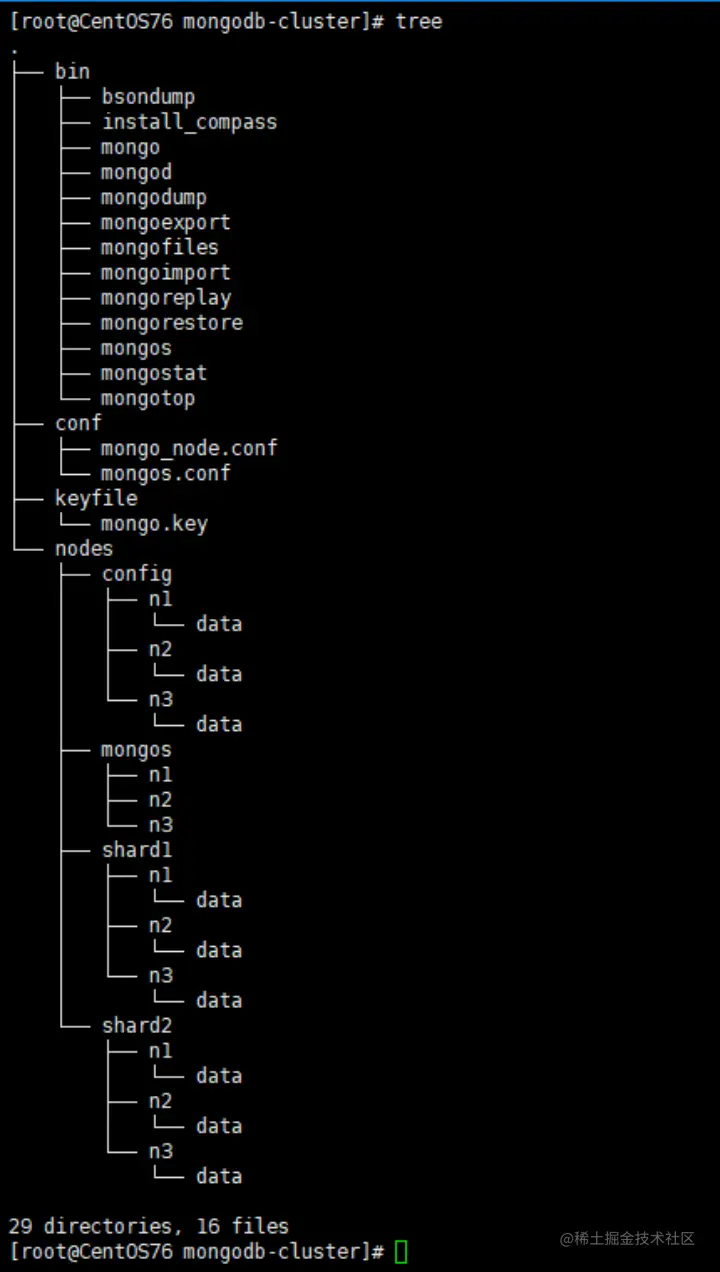Click the shard2 directory name

[136, 1025]
